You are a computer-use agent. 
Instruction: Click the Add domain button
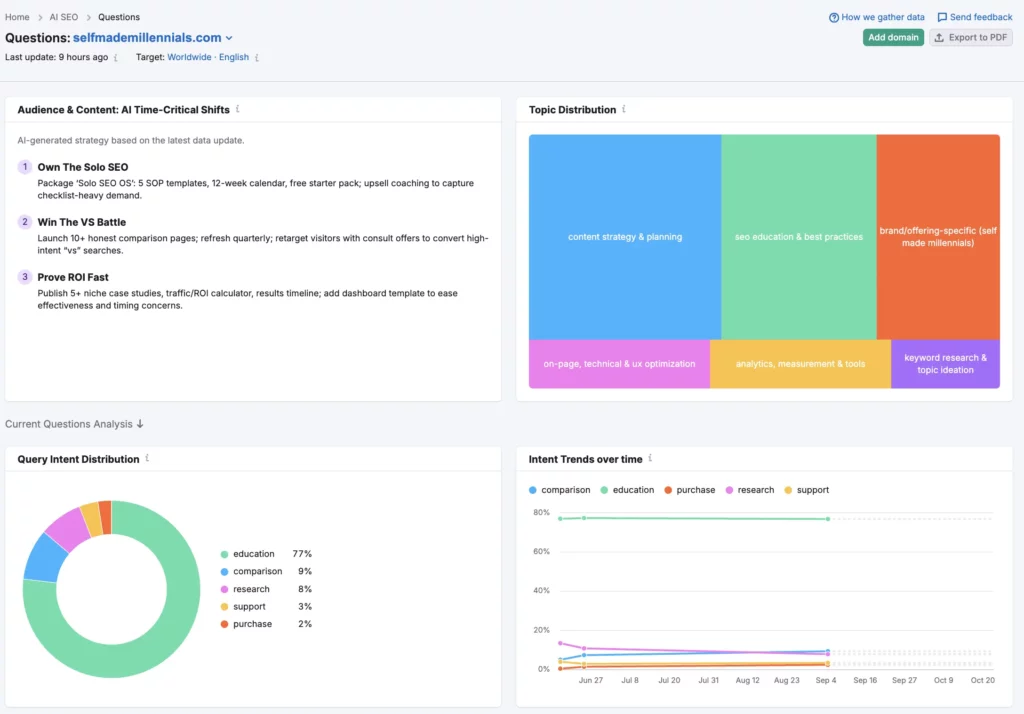click(892, 37)
